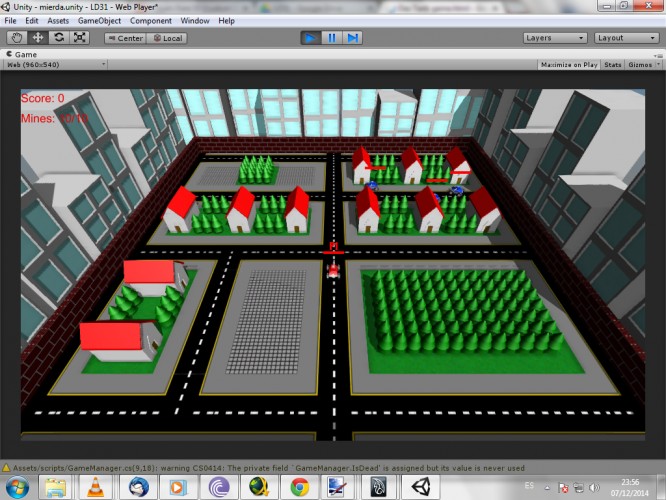Image resolution: width=666 pixels, height=500 pixels.
Task: Open Windows Media Player taskbar icon
Action: pos(178,487)
